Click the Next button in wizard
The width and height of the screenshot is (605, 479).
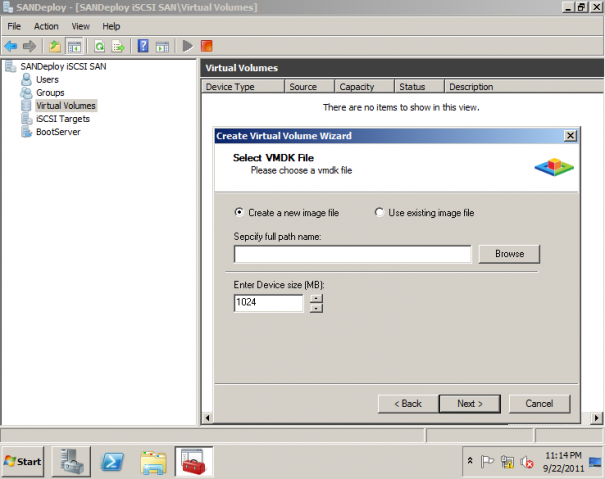click(x=470, y=404)
